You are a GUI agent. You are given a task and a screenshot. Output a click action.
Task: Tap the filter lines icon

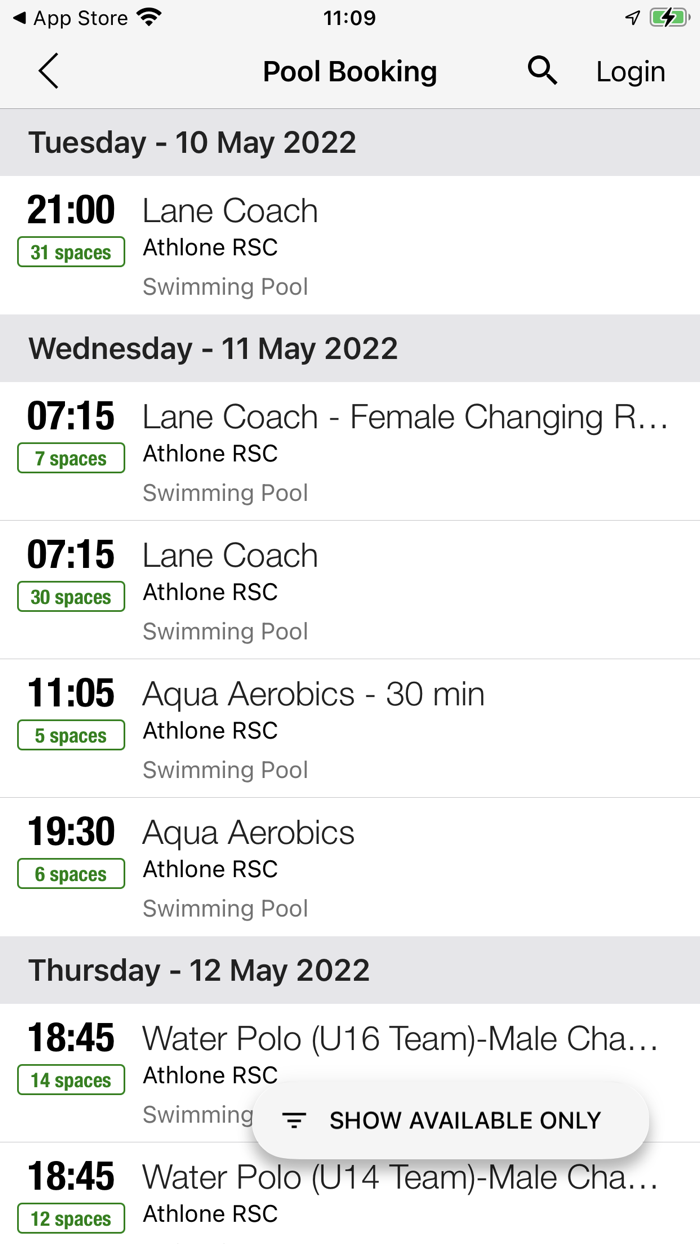(293, 1121)
